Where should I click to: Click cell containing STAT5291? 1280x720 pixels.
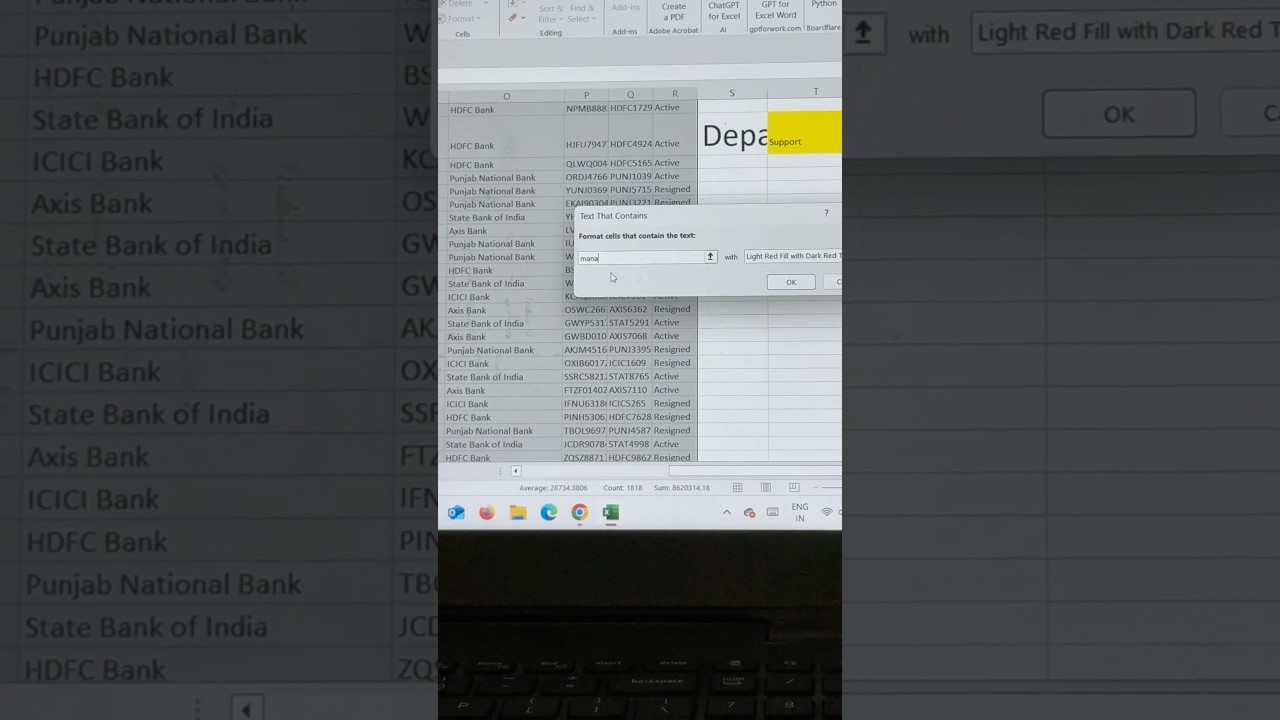click(x=629, y=323)
